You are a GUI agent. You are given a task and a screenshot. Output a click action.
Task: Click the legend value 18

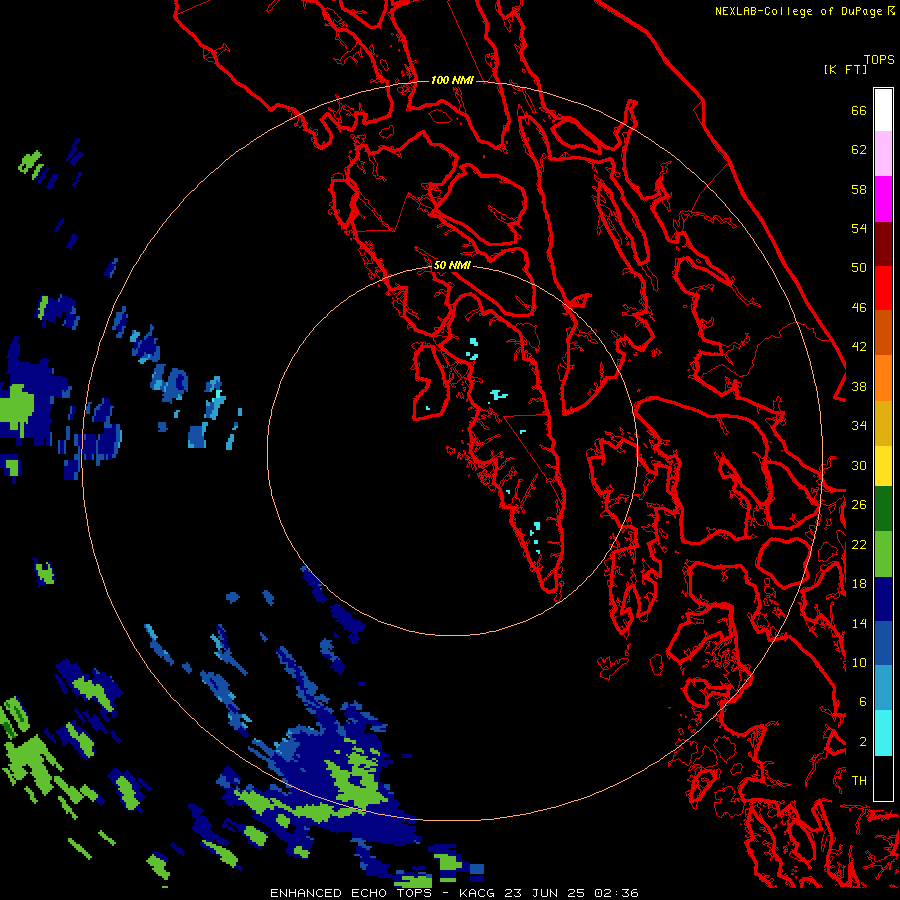pos(859,584)
